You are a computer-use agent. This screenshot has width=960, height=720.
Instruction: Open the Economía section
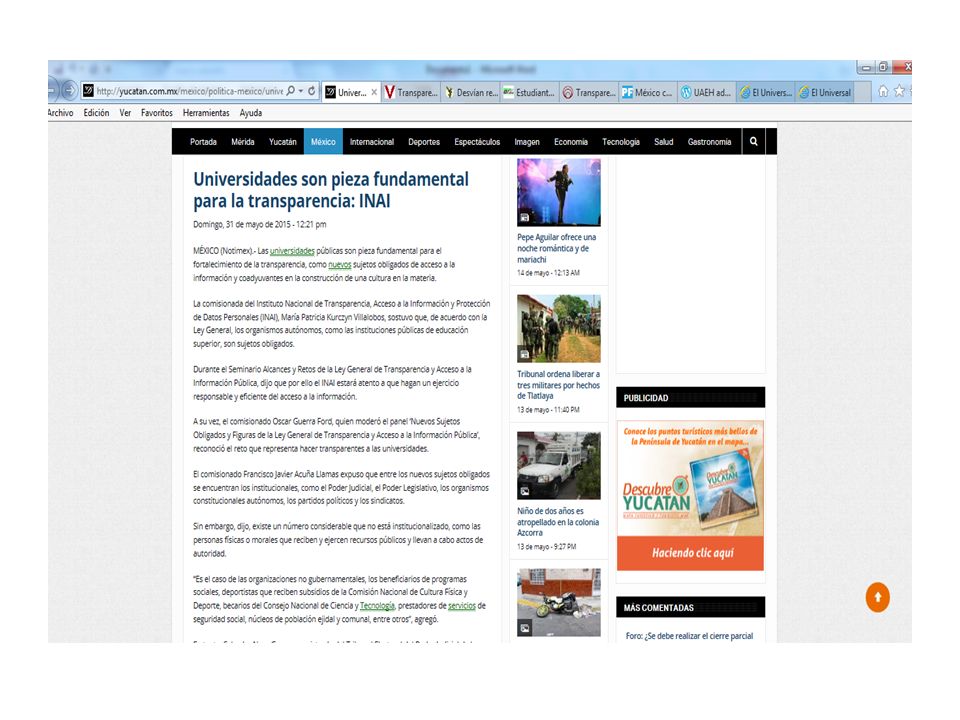tap(571, 141)
